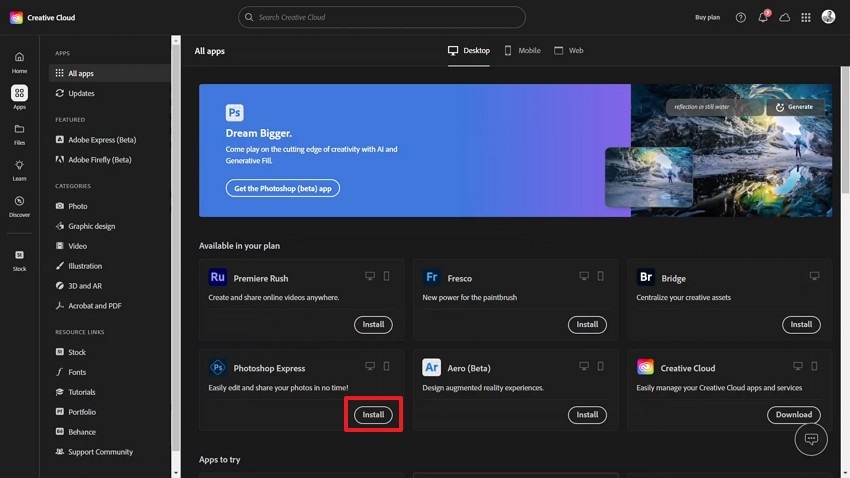Open the Stock section in left rail
850x478 pixels.
[20, 260]
